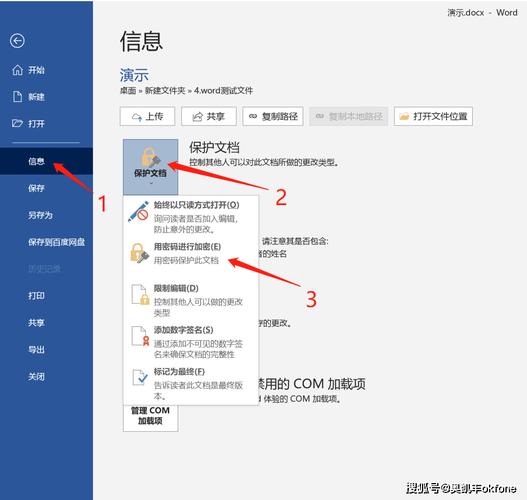Click the 共享 button under file path

coord(209,116)
